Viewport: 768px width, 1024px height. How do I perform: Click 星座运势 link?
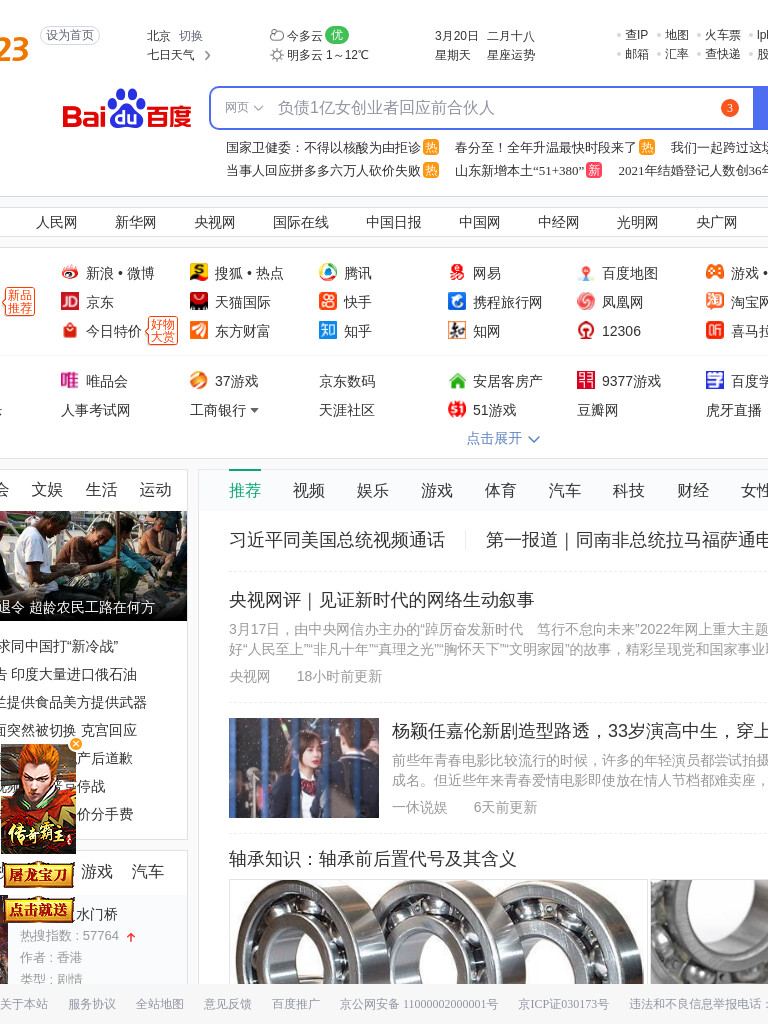click(511, 56)
